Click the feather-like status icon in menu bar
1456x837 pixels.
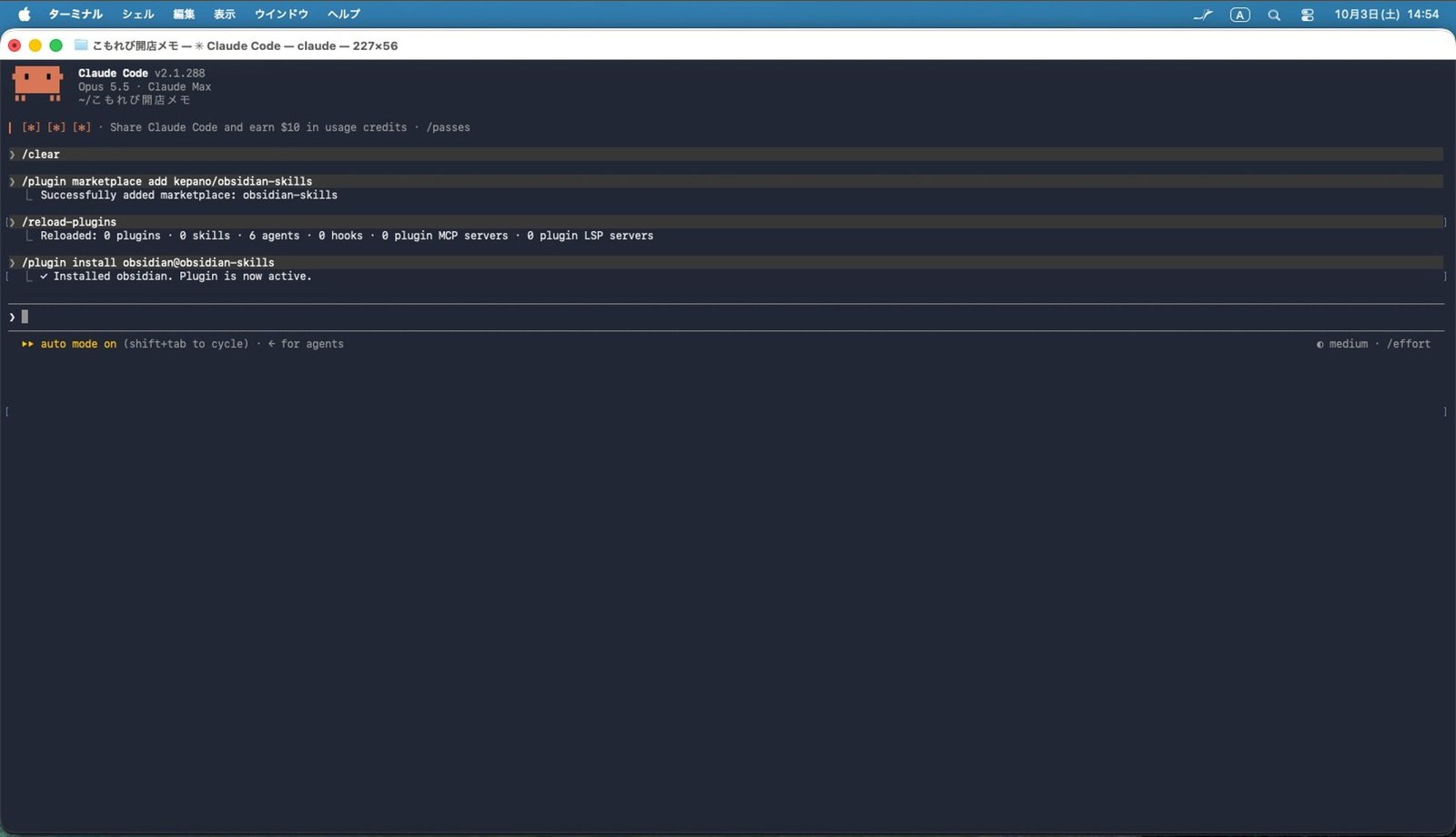point(1203,15)
